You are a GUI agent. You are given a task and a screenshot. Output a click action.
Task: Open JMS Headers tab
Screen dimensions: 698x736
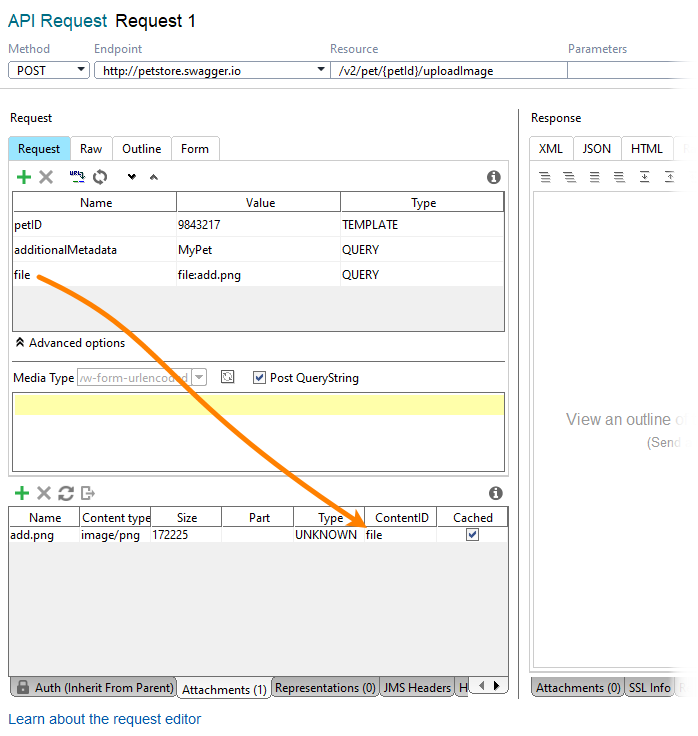(x=417, y=688)
